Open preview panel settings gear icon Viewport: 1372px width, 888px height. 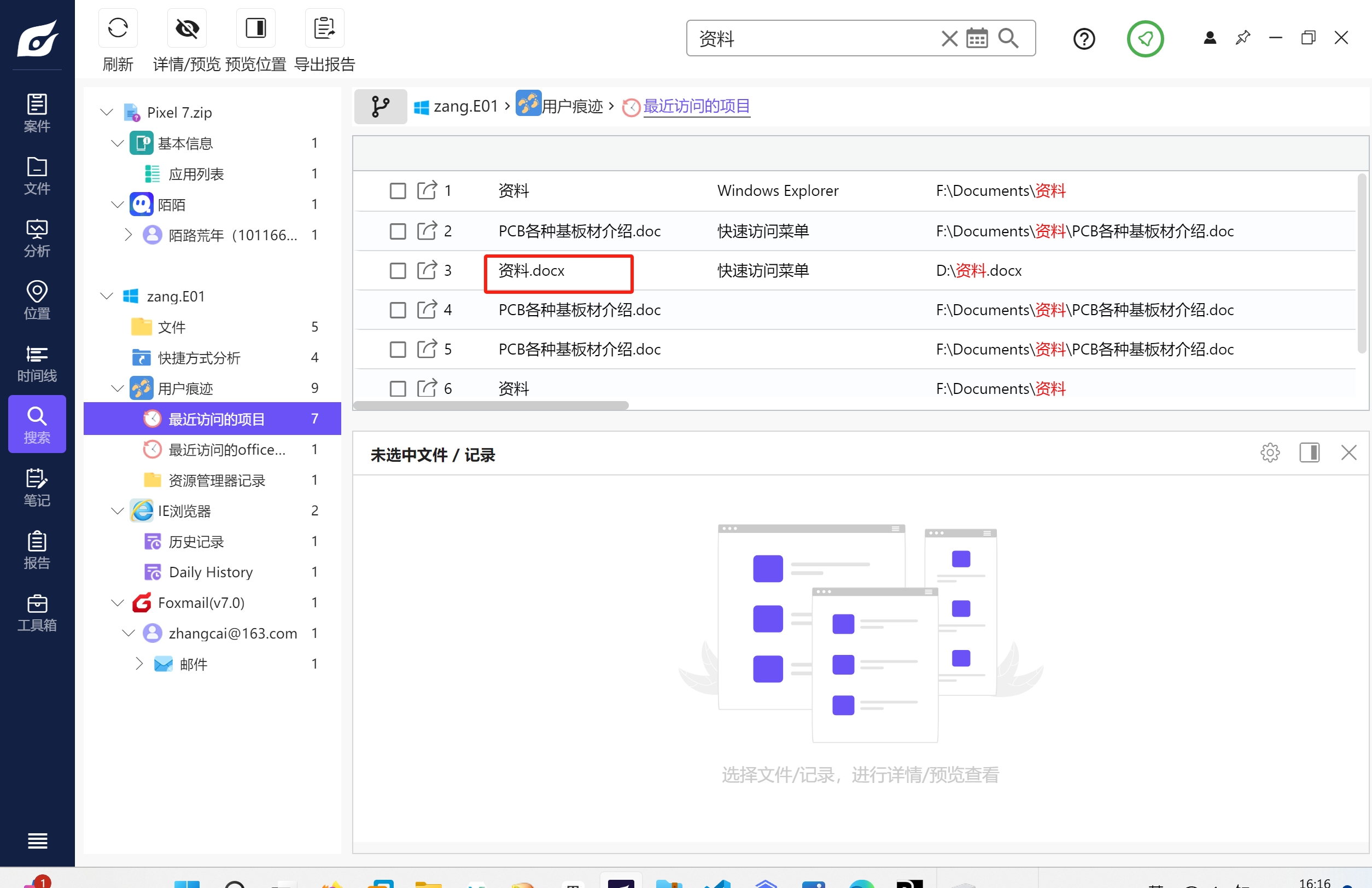coord(1269,452)
